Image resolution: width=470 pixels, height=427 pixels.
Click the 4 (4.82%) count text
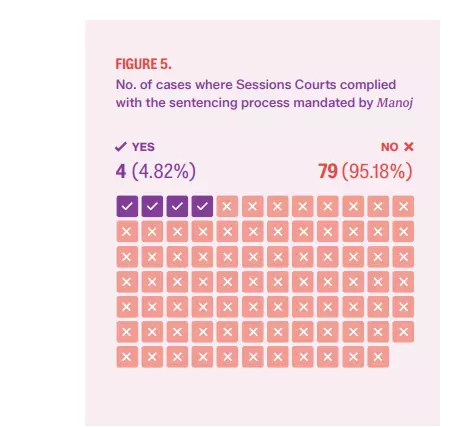156,171
